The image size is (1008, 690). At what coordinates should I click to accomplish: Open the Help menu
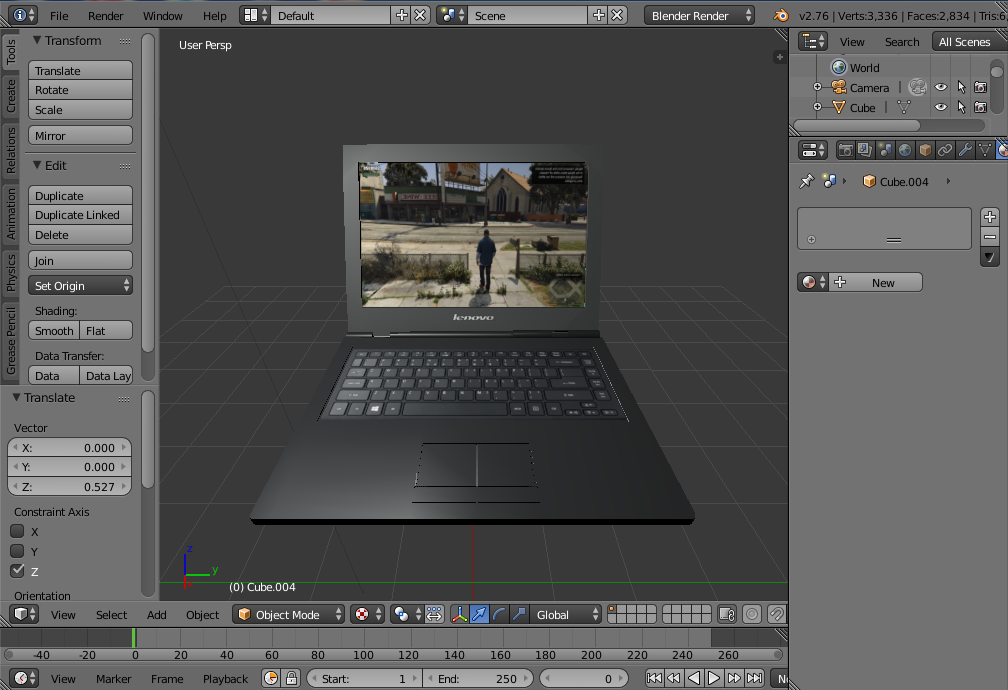[x=215, y=15]
